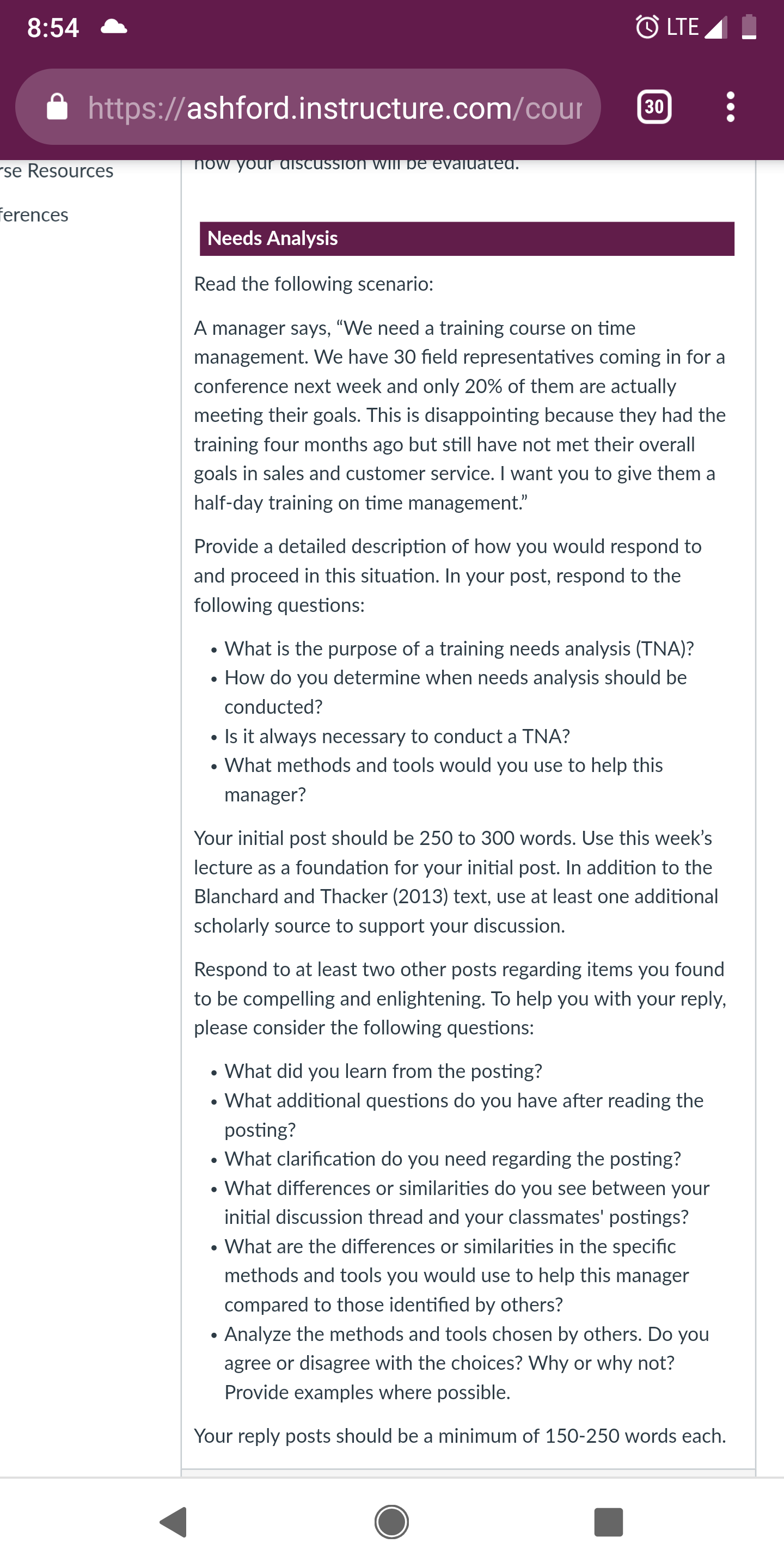The image size is (784, 1568).
Task: Tap the battery indicator icon
Action: pos(749,27)
